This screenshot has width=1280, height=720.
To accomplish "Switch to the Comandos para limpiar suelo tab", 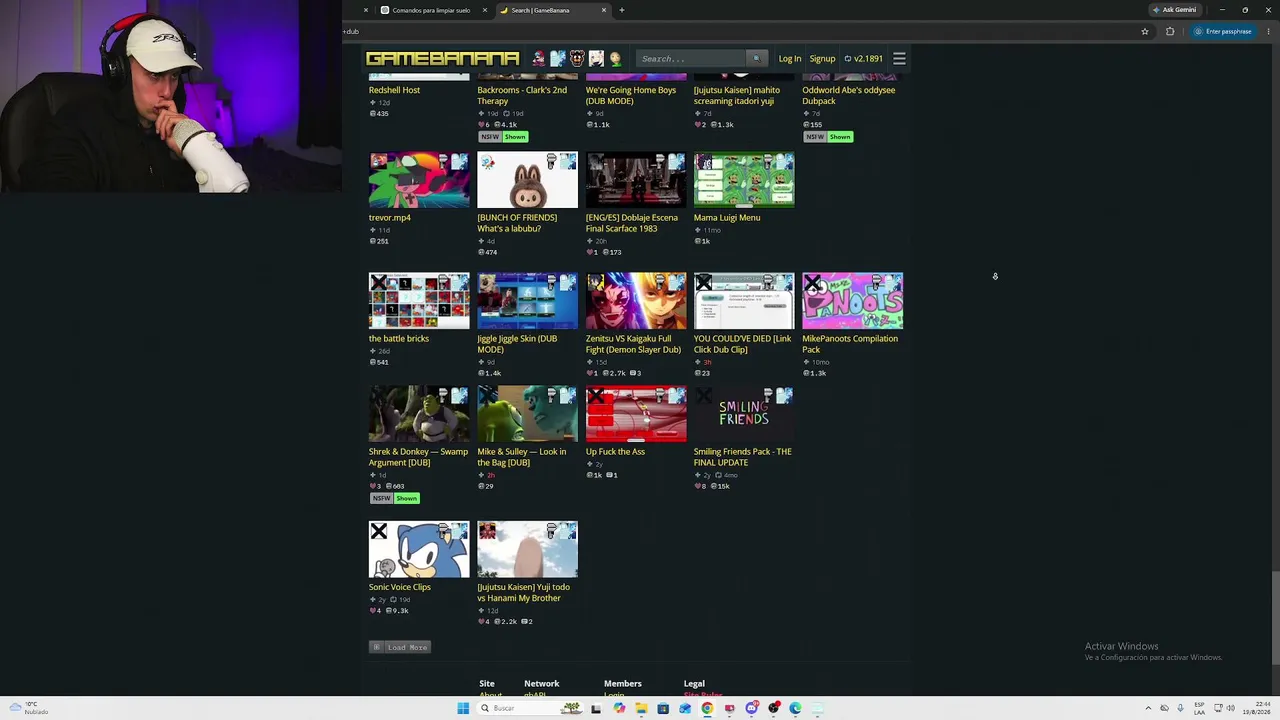I will (x=431, y=10).
